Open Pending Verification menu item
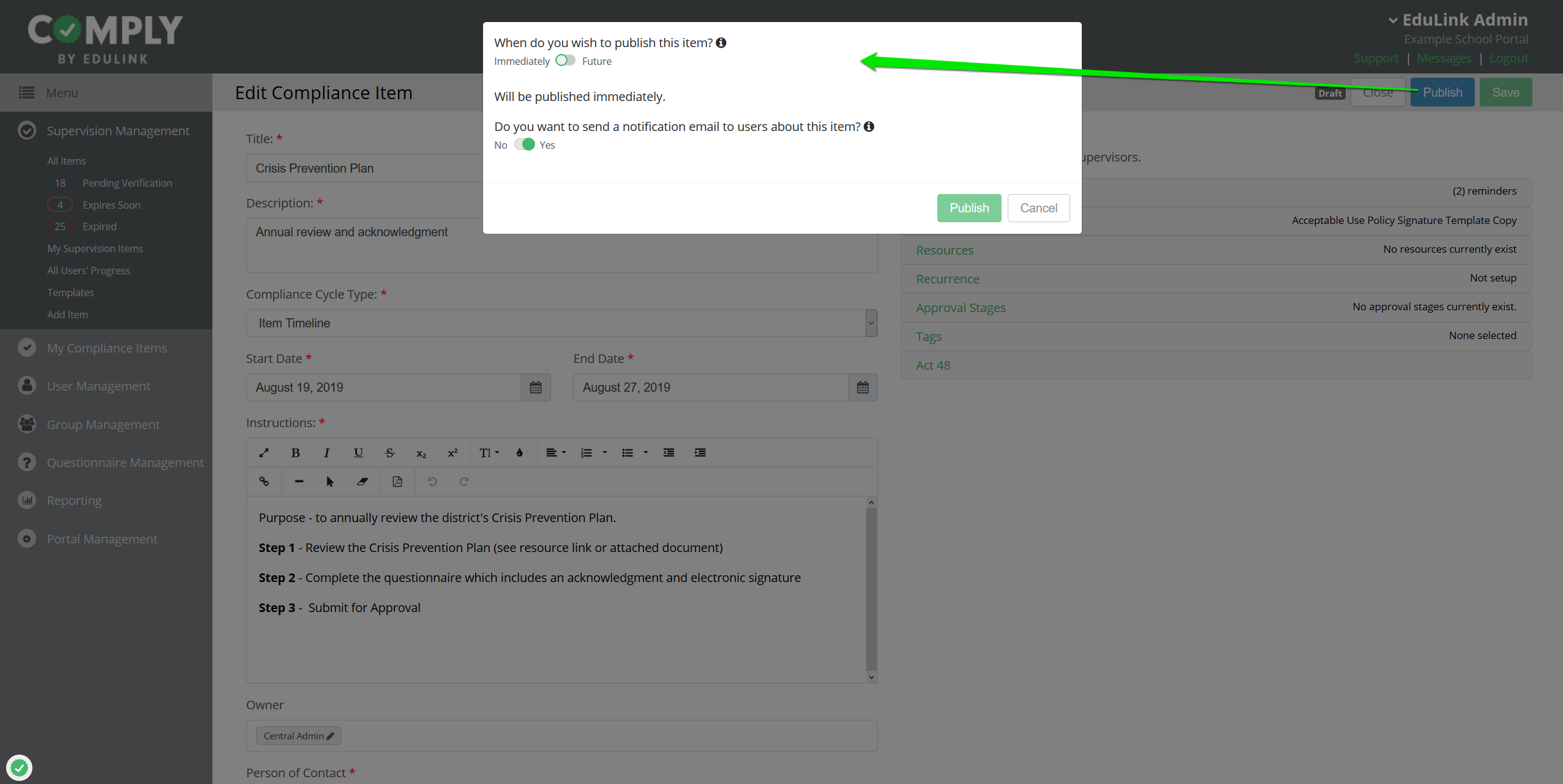The height and width of the screenshot is (784, 1563). click(127, 183)
